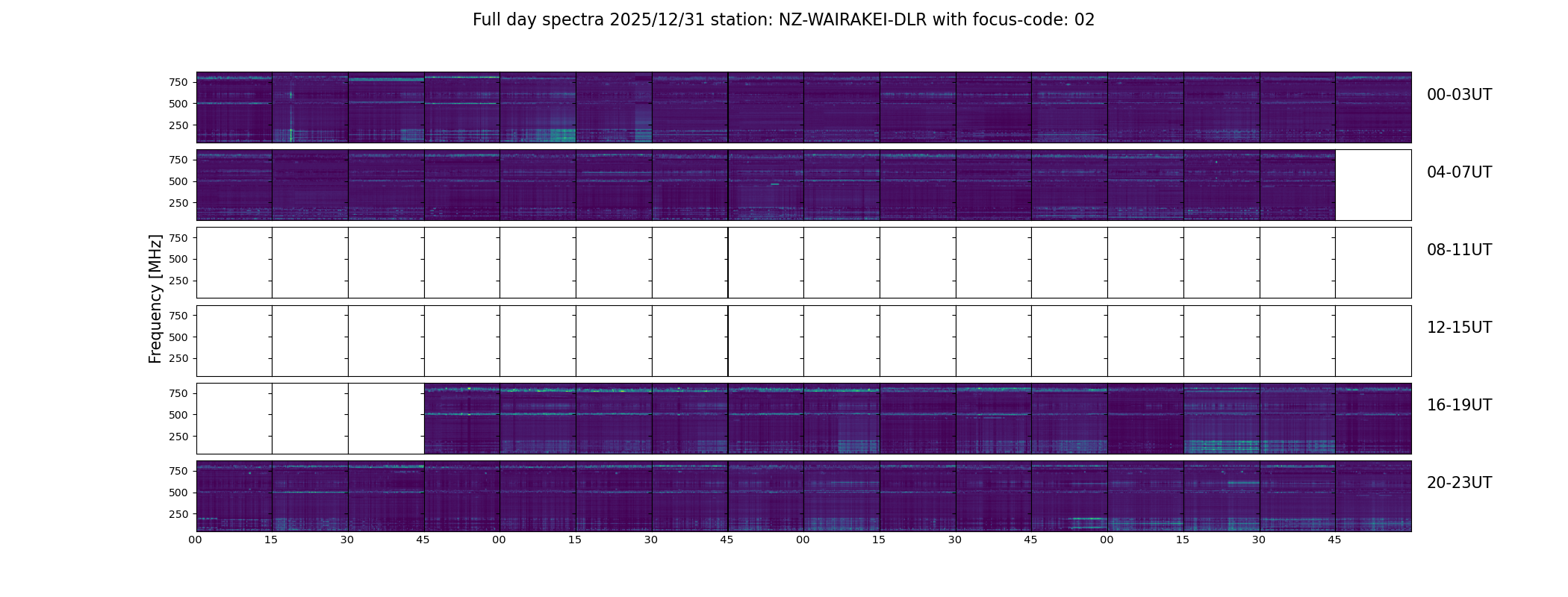Click the '500' tick label of the 12-15UT row
The height and width of the screenshot is (597, 1568).
(178, 337)
